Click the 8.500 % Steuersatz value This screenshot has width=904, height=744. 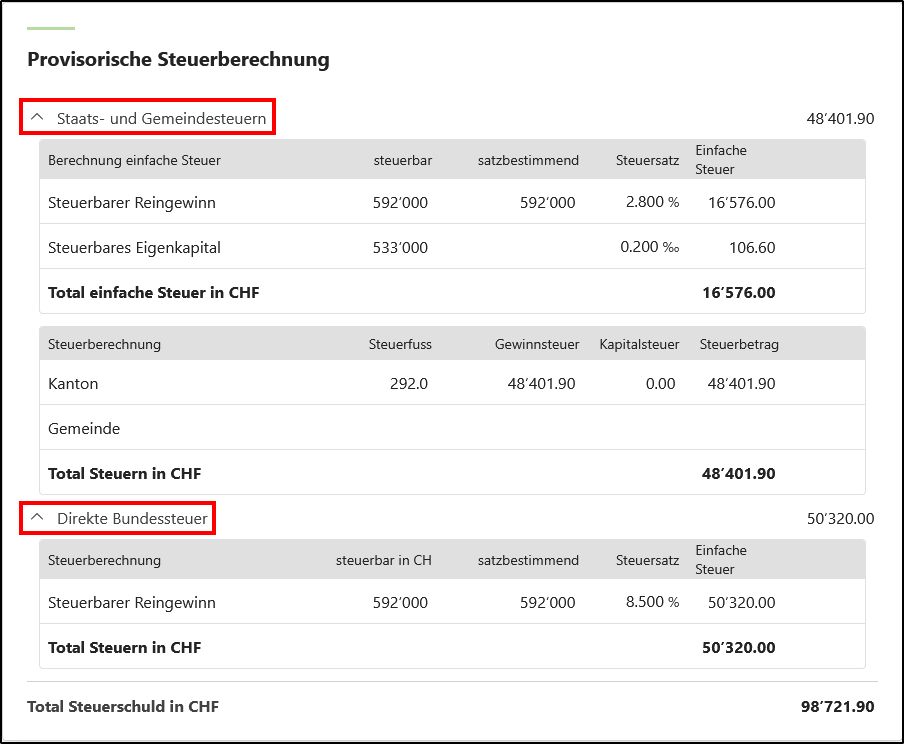pos(652,602)
